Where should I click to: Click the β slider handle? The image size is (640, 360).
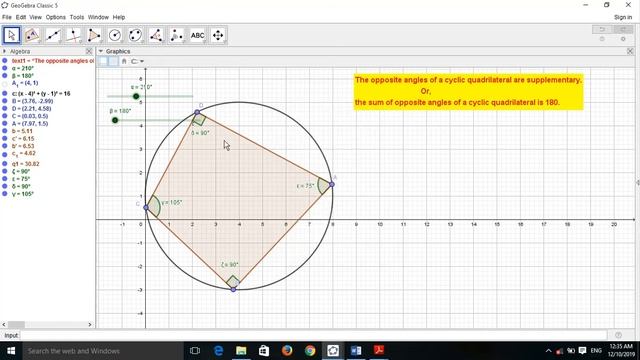115,120
